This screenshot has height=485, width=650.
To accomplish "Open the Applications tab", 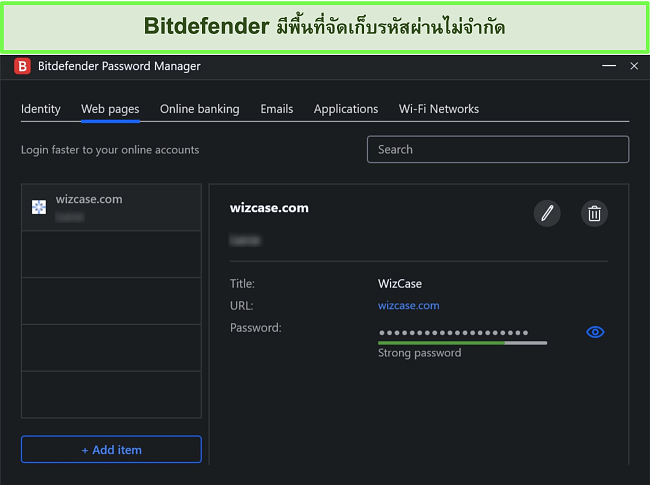I will click(x=346, y=109).
